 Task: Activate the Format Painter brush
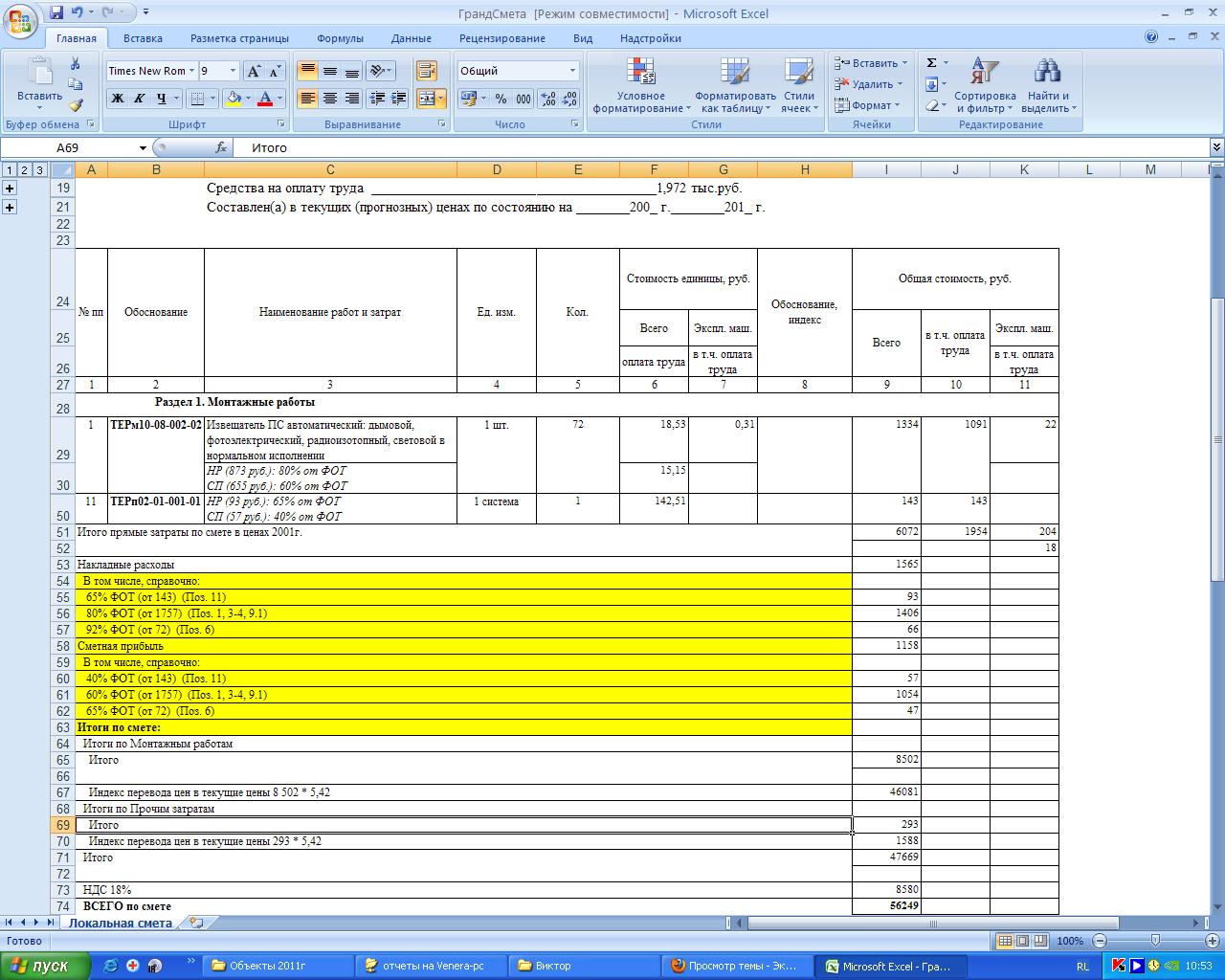pos(76,105)
